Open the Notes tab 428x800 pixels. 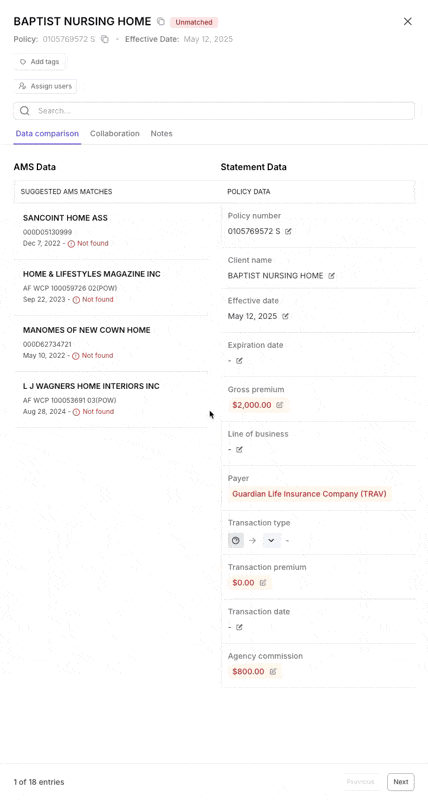(161, 134)
